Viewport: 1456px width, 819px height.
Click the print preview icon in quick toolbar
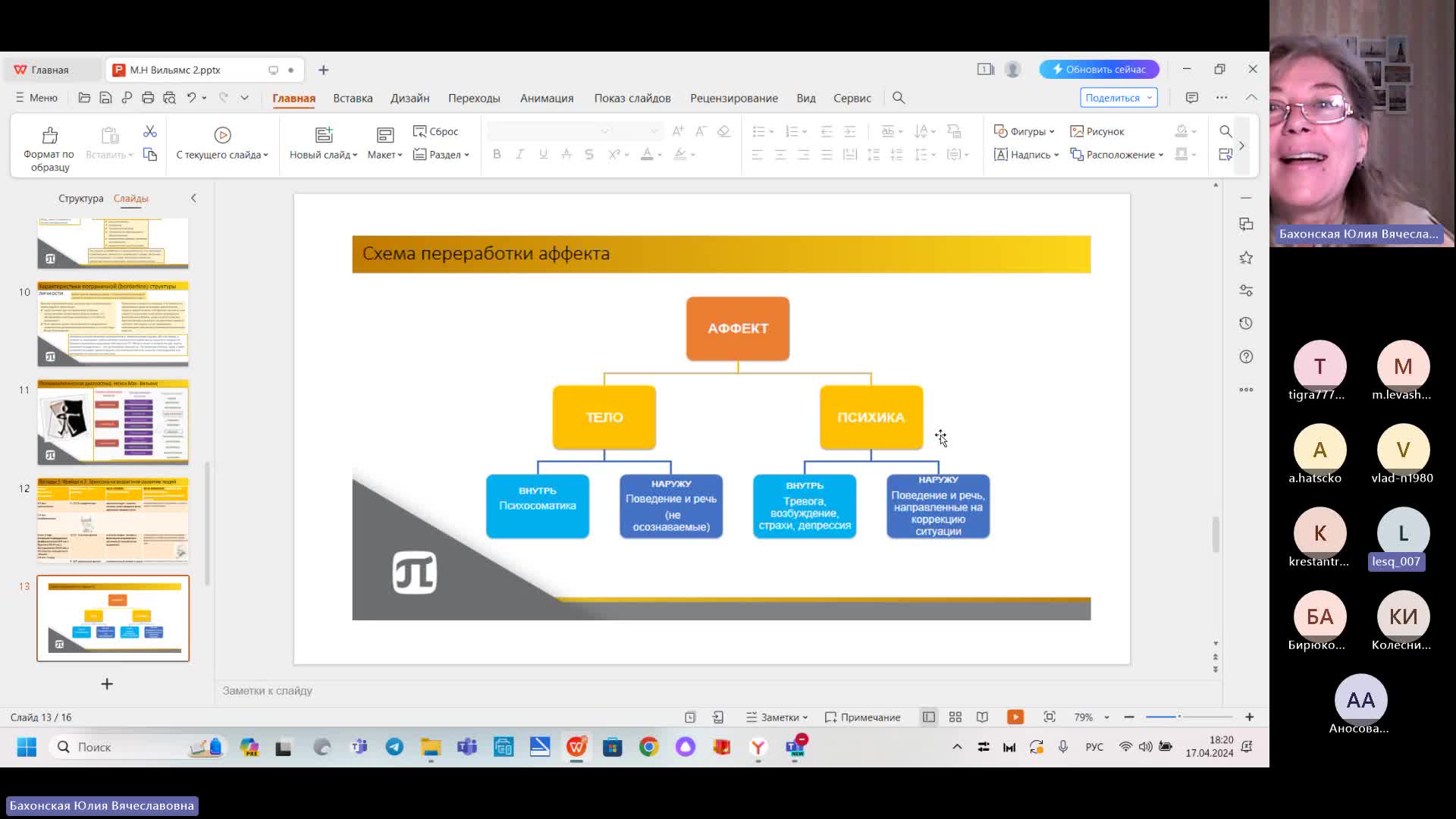tap(169, 98)
